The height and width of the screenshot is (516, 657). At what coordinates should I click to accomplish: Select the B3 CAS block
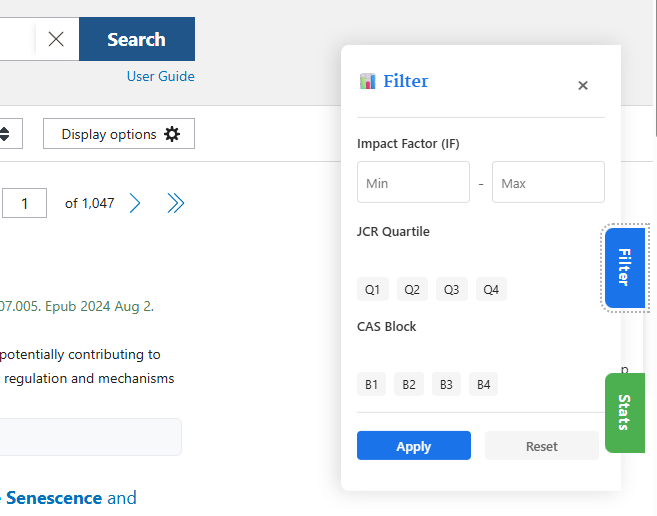(446, 384)
